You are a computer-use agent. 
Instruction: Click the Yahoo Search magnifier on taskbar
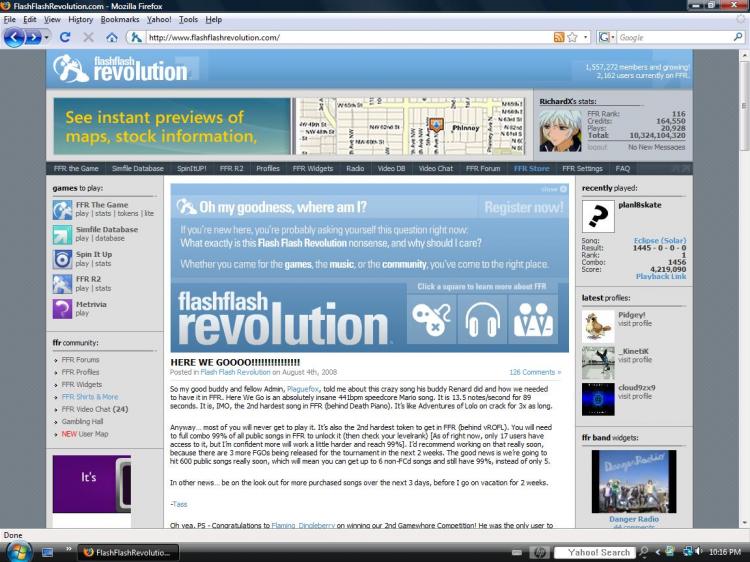pyautogui.click(x=644, y=552)
